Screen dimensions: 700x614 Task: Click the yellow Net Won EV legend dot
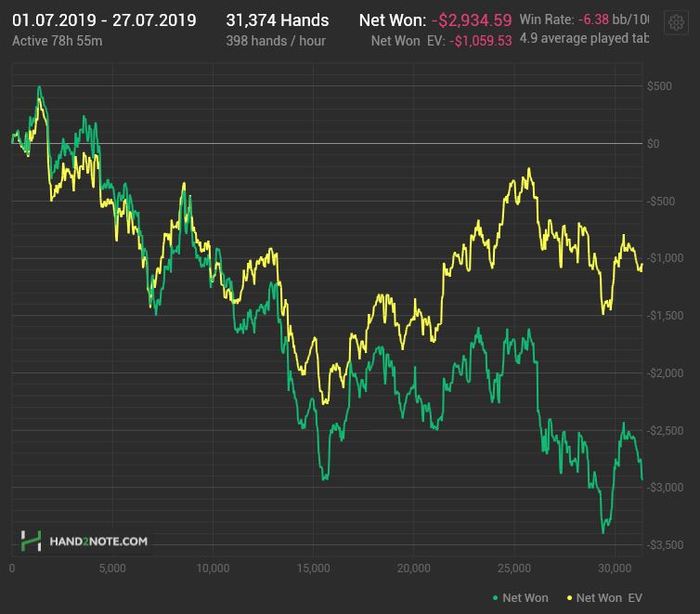[569, 598]
